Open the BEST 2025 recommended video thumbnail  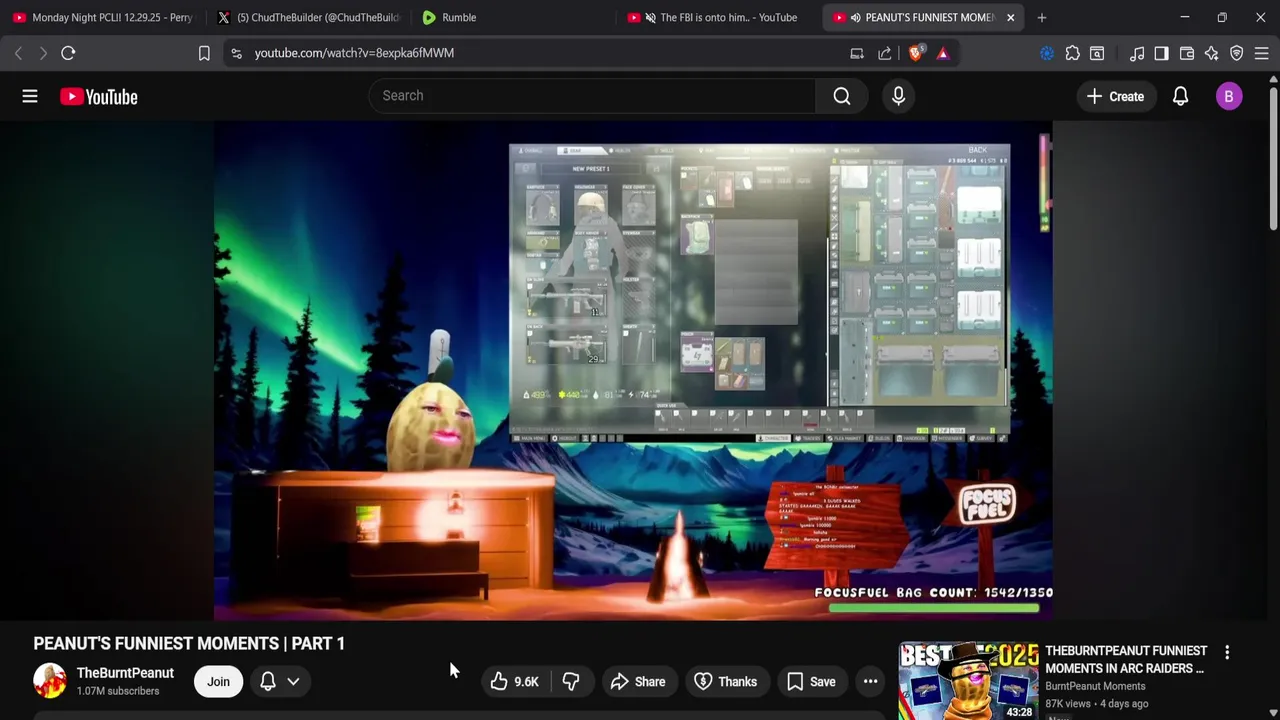pyautogui.click(x=968, y=680)
